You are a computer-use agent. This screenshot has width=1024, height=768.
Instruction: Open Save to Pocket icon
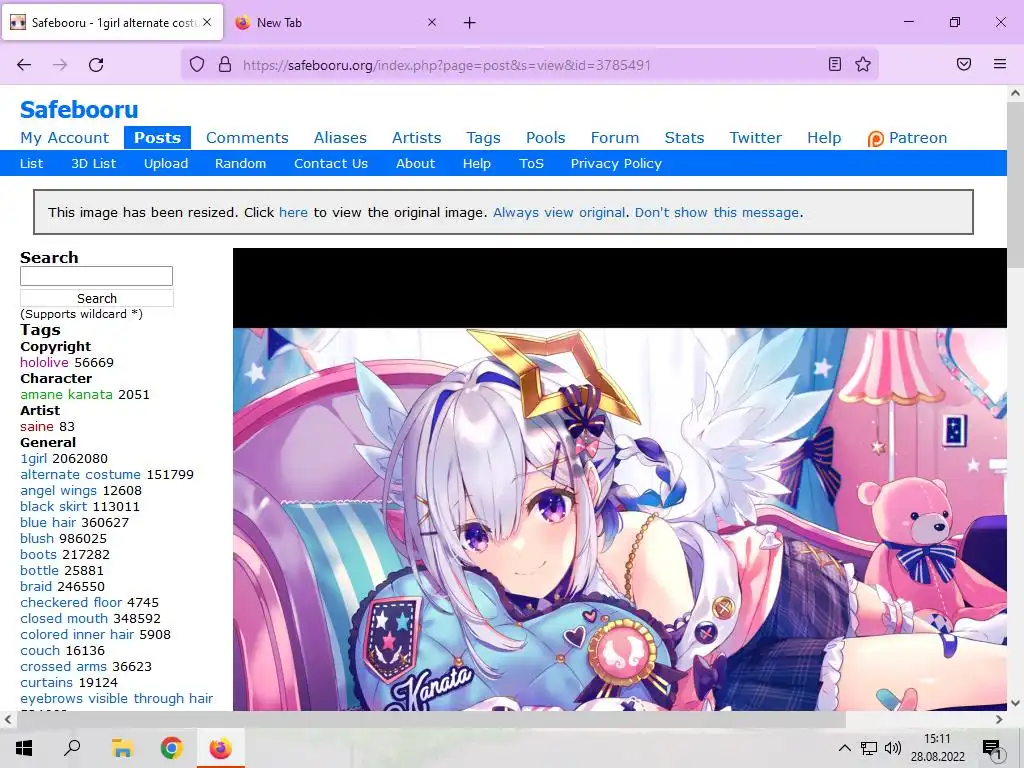pyautogui.click(x=964, y=64)
